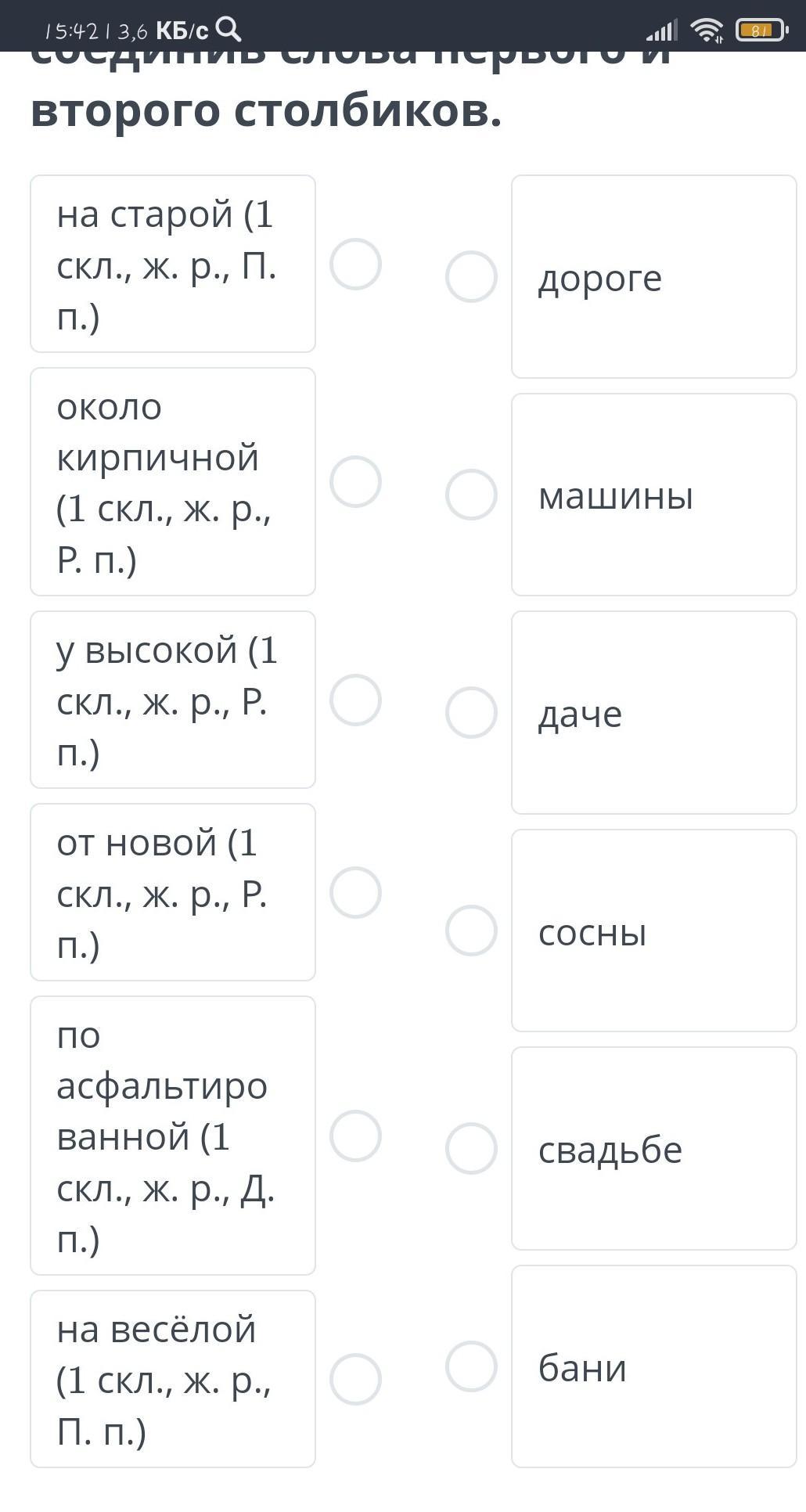The image size is (806, 1512).
Task: Select radio button beside 'машины'
Action: point(471,495)
